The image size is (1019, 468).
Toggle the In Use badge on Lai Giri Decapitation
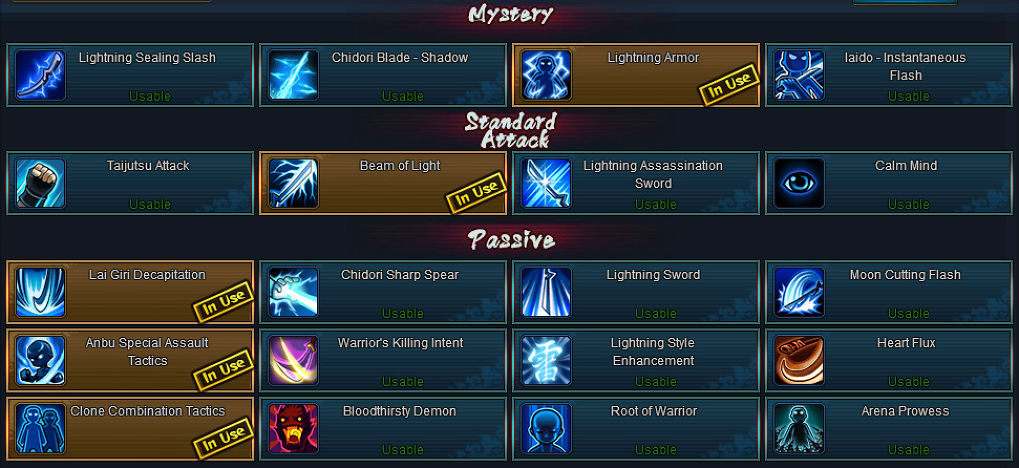point(223,301)
